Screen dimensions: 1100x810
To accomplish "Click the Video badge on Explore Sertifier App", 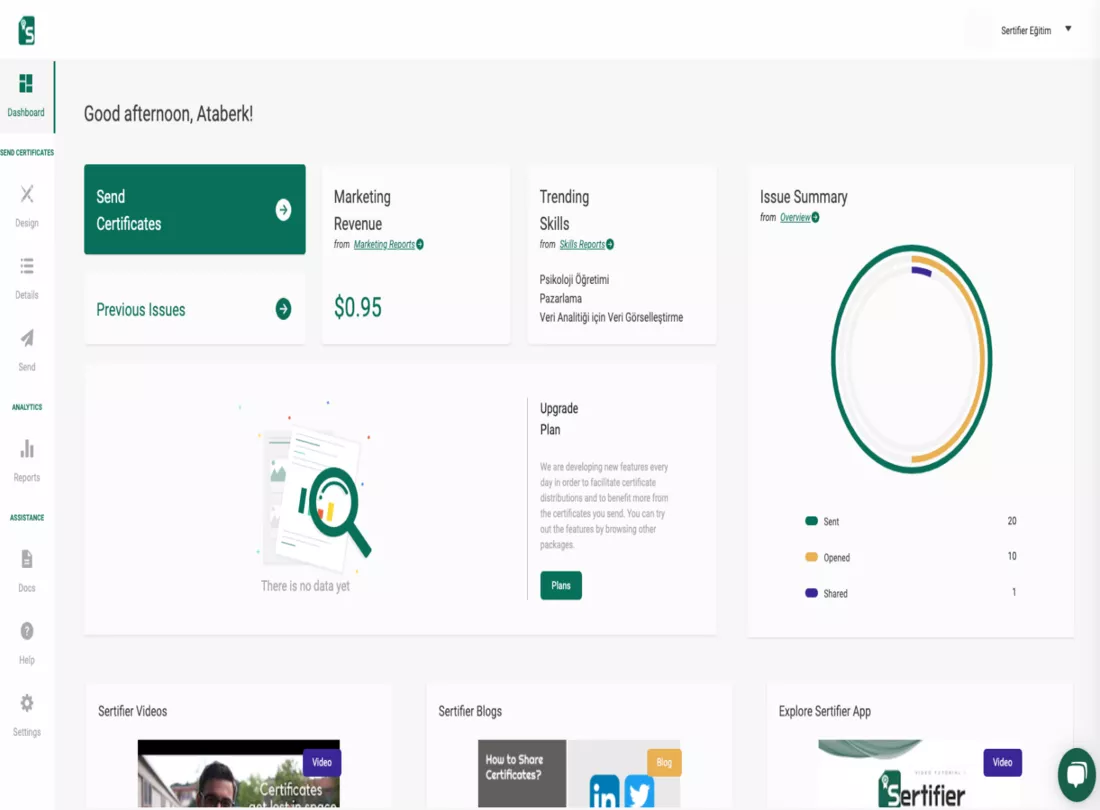I will pos(1002,762).
